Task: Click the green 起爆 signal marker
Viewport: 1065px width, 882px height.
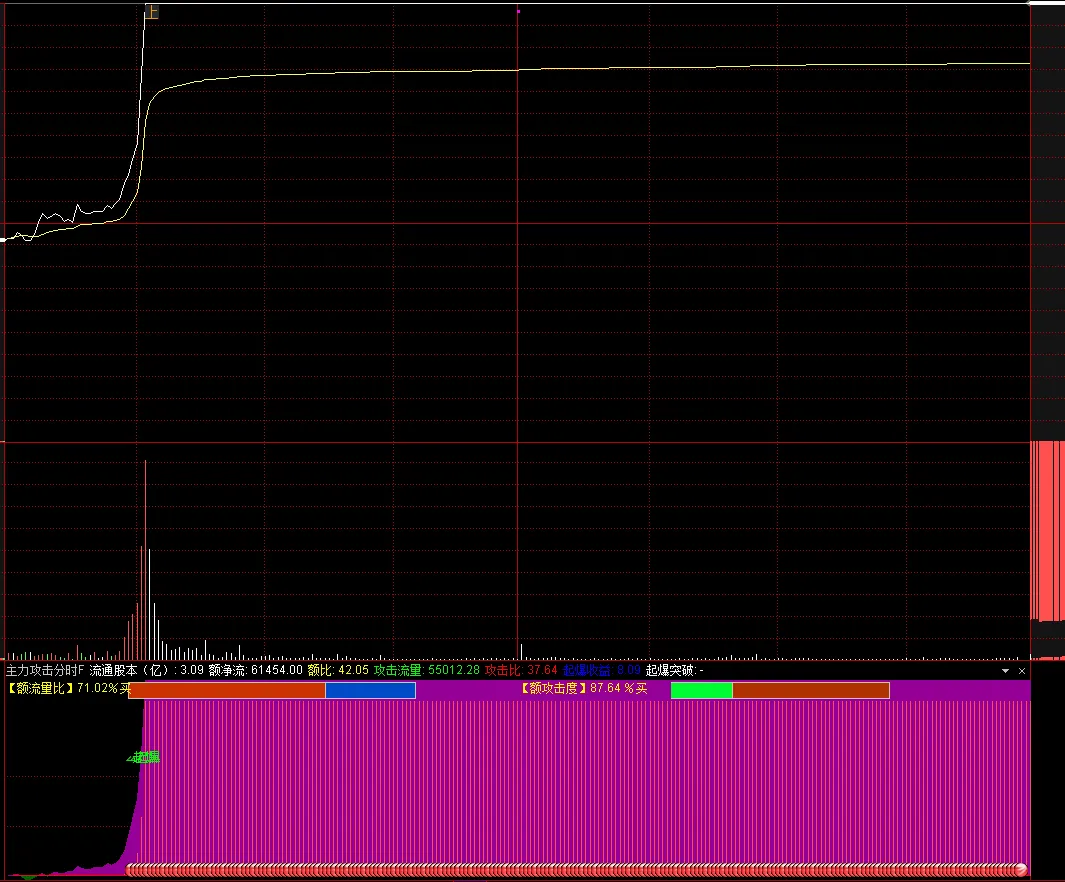Action: pos(143,757)
